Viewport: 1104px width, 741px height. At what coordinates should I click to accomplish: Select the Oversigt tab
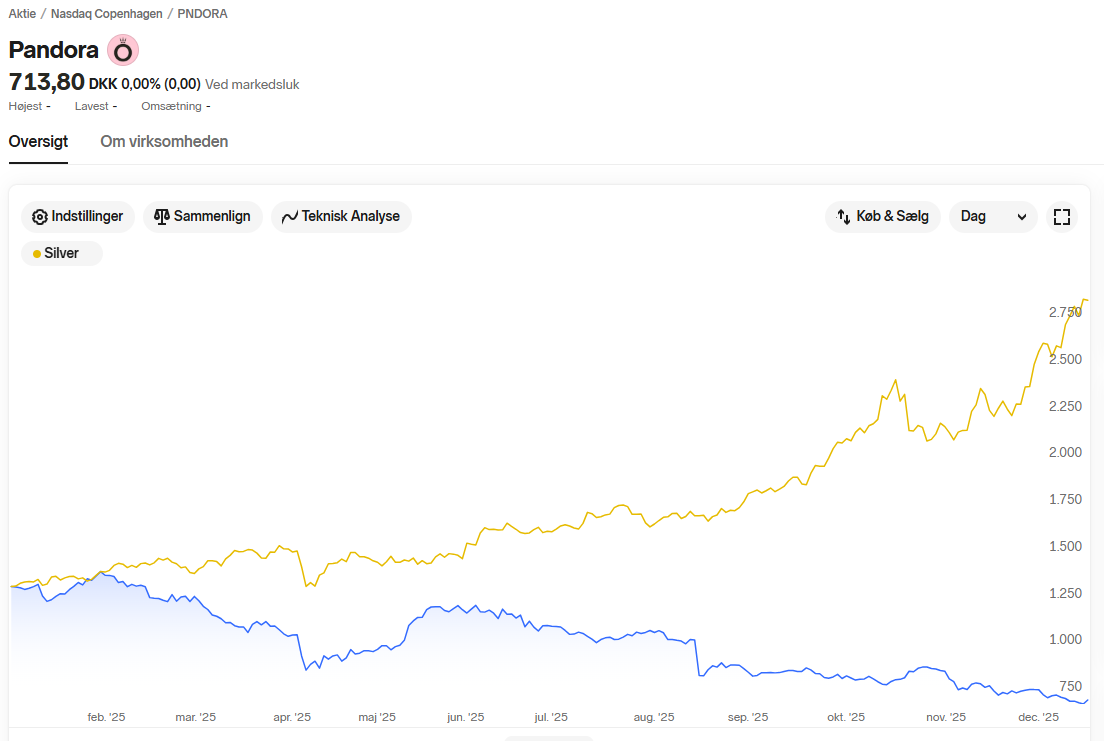point(38,142)
